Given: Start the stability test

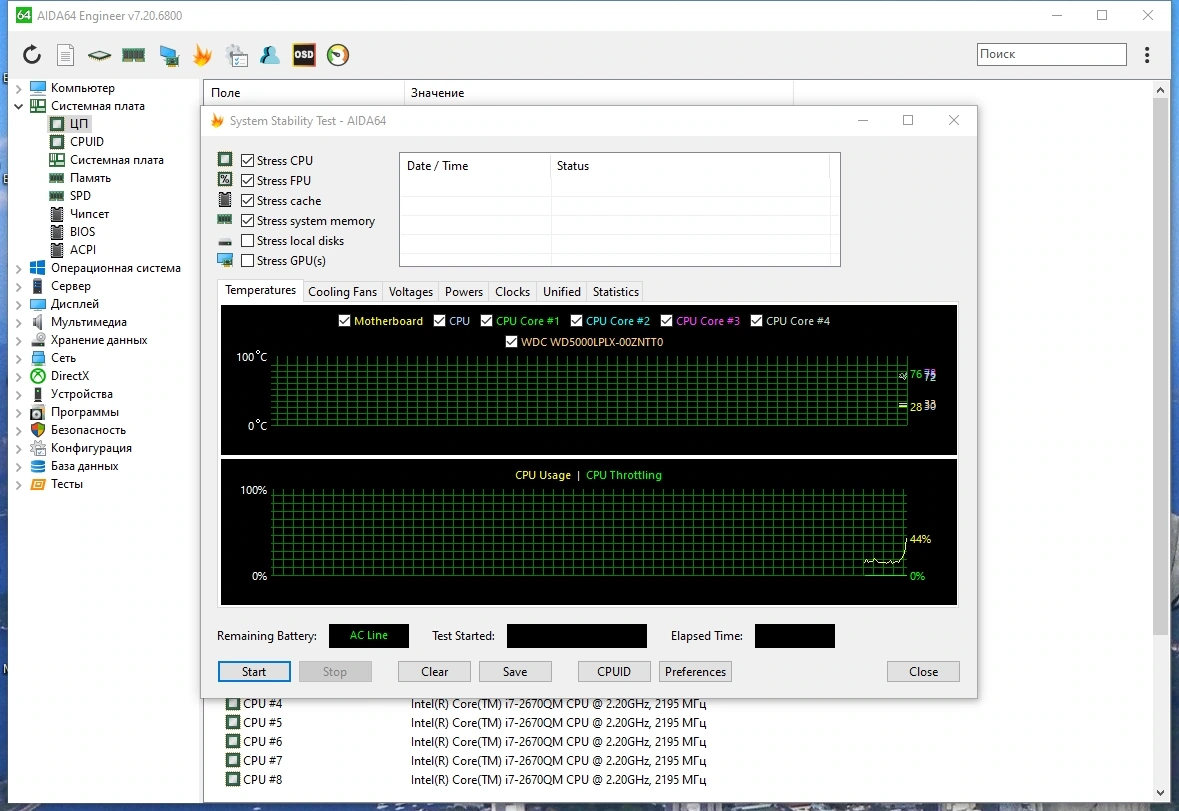Looking at the screenshot, I should (x=254, y=671).
